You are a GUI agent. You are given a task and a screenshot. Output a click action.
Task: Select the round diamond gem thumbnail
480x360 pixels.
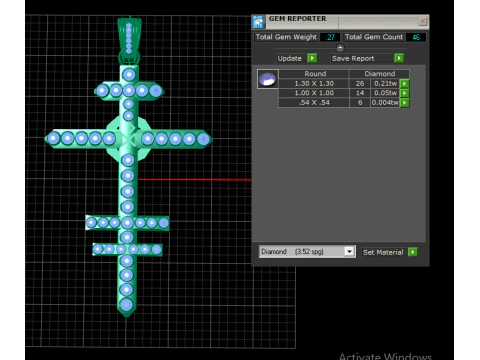pyautogui.click(x=268, y=79)
